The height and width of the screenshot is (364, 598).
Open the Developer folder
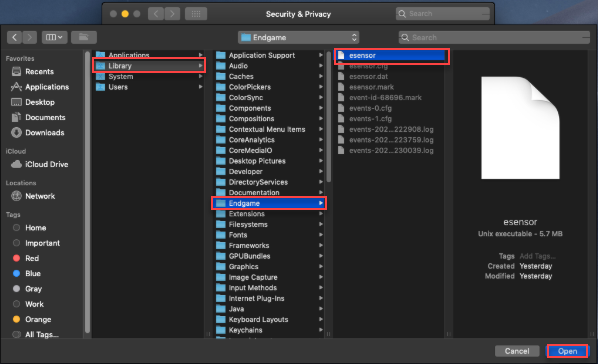click(269, 172)
